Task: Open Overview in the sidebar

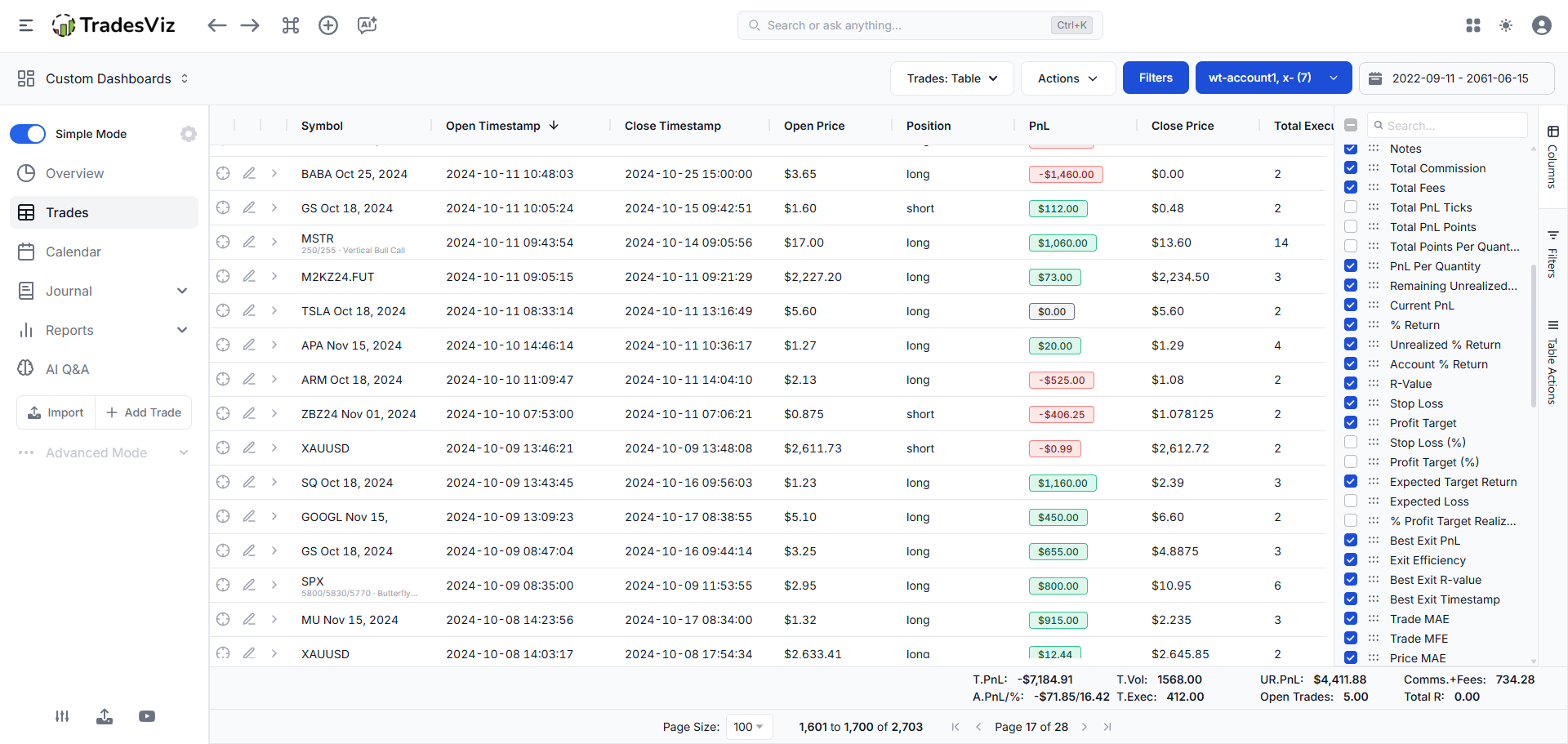Action: 104,173
